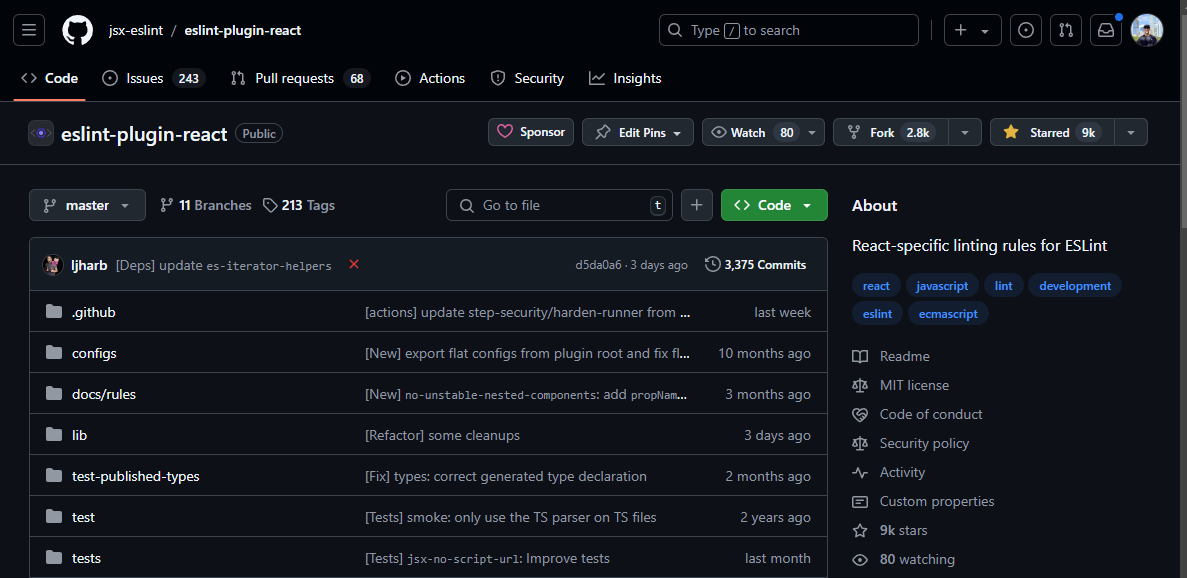Check the failed status red X icon
This screenshot has height=578, width=1187.
click(354, 264)
